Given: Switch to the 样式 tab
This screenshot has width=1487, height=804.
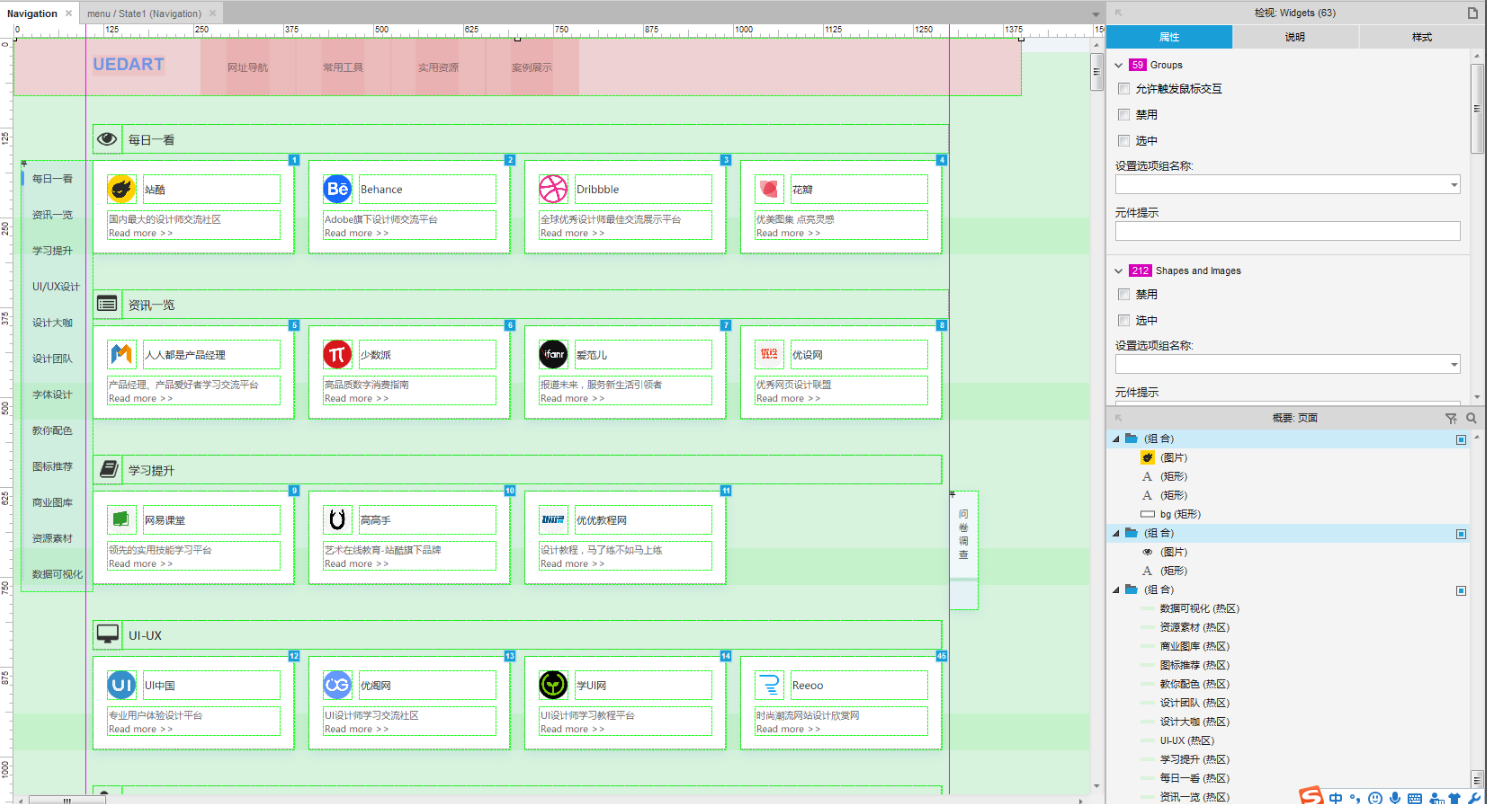Looking at the screenshot, I should (1421, 37).
